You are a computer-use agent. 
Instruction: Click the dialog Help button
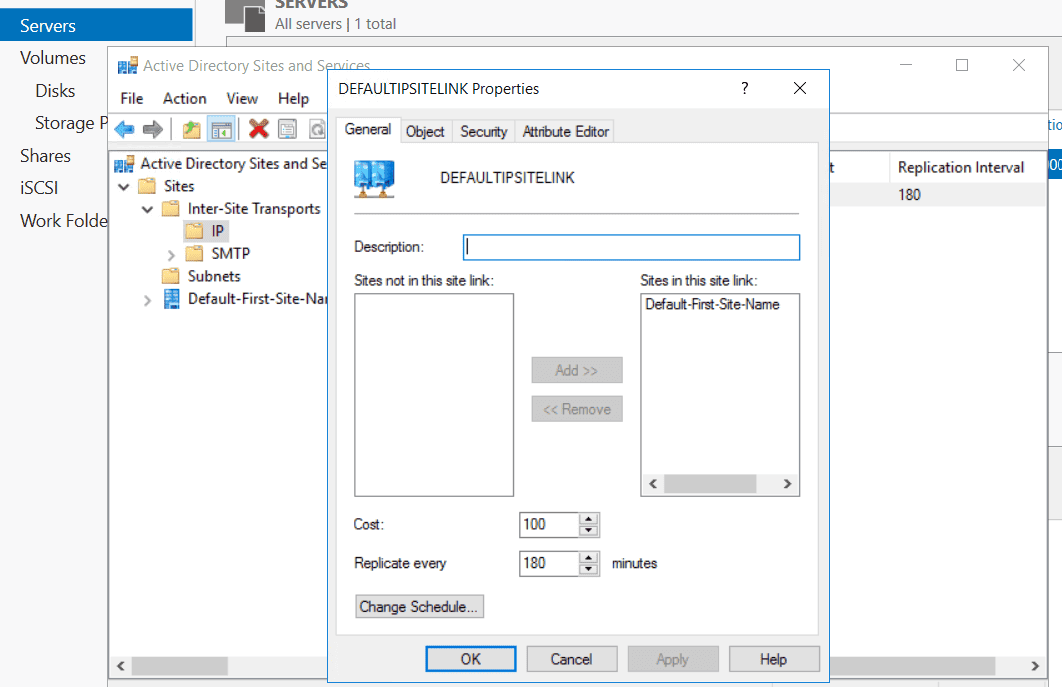[773, 659]
